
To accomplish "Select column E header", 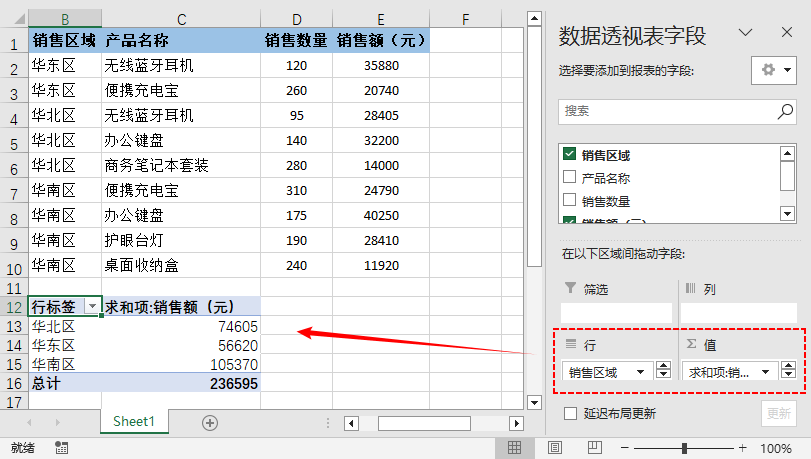I will tap(381, 19).
